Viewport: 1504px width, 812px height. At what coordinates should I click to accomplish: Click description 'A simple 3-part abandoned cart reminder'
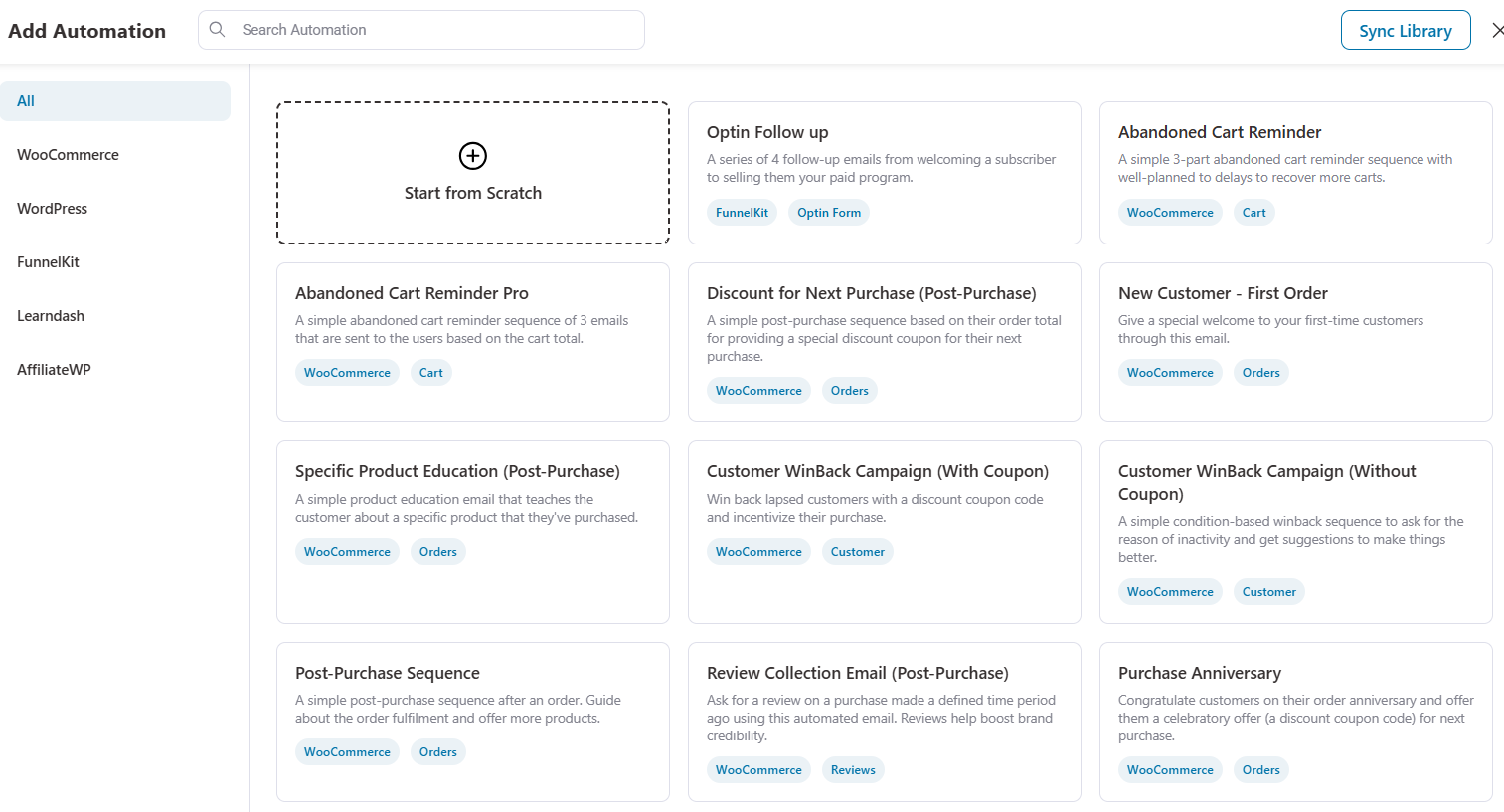(x=1285, y=168)
